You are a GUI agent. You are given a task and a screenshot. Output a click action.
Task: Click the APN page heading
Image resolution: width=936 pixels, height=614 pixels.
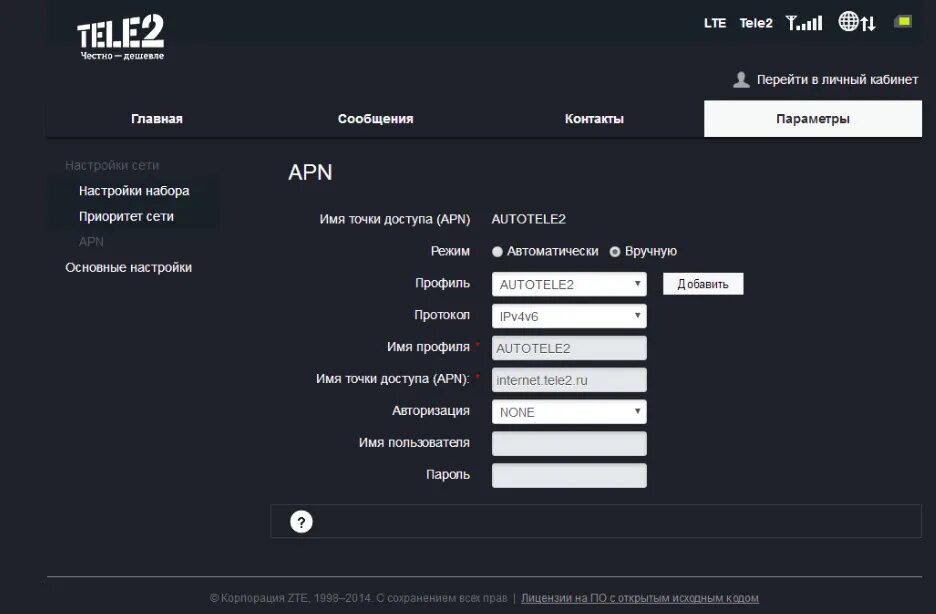(310, 172)
